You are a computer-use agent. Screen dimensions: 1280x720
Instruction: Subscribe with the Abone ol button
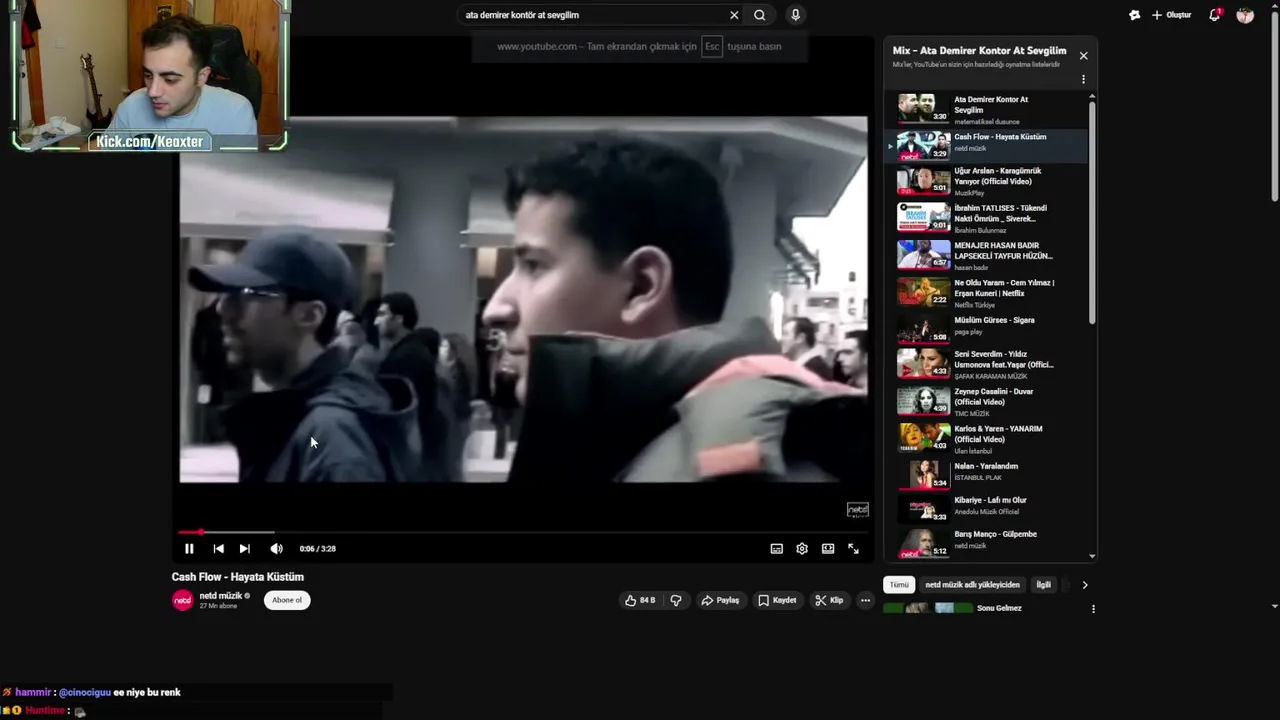point(287,600)
